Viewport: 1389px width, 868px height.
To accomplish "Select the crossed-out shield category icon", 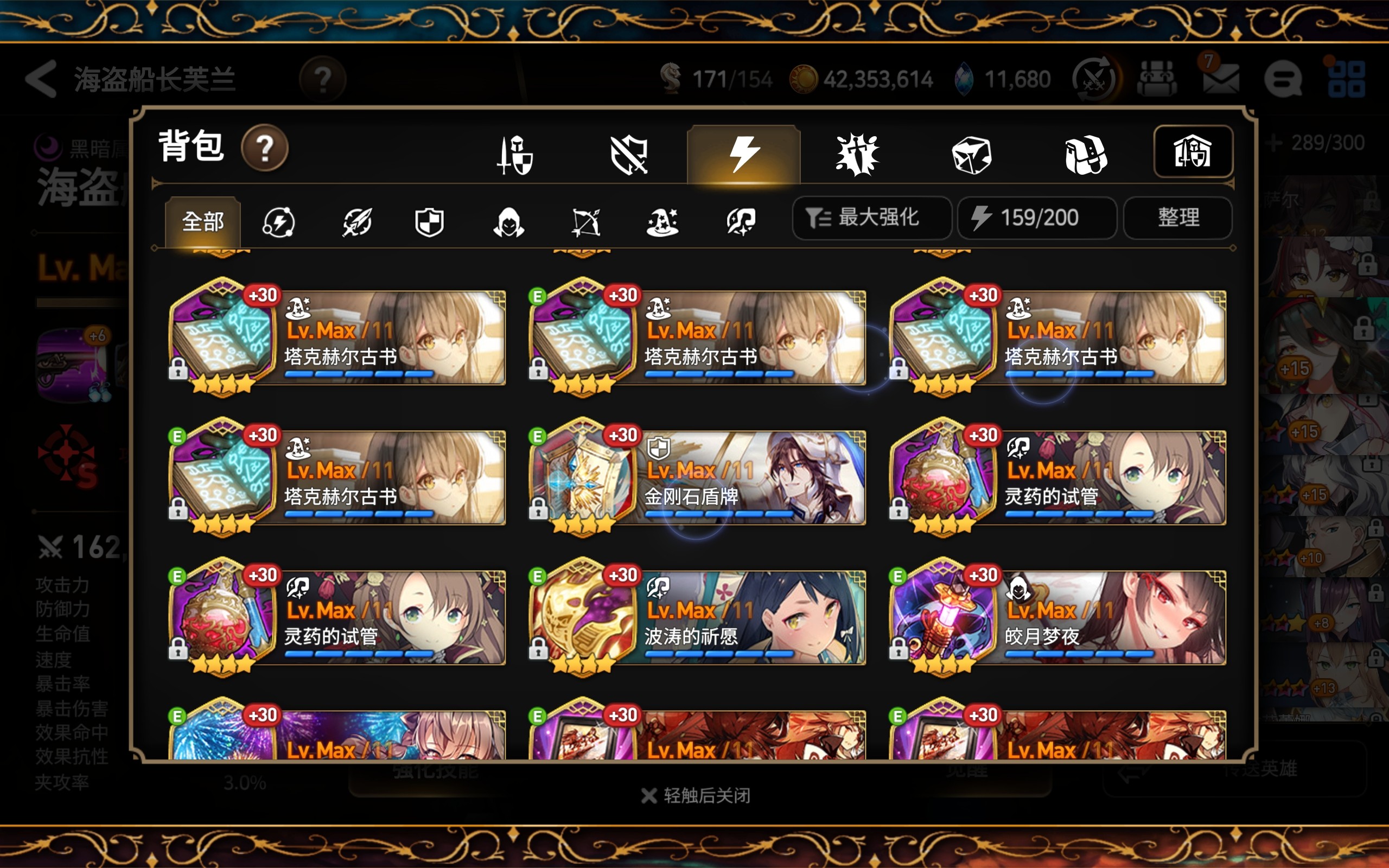I will pos(629,154).
